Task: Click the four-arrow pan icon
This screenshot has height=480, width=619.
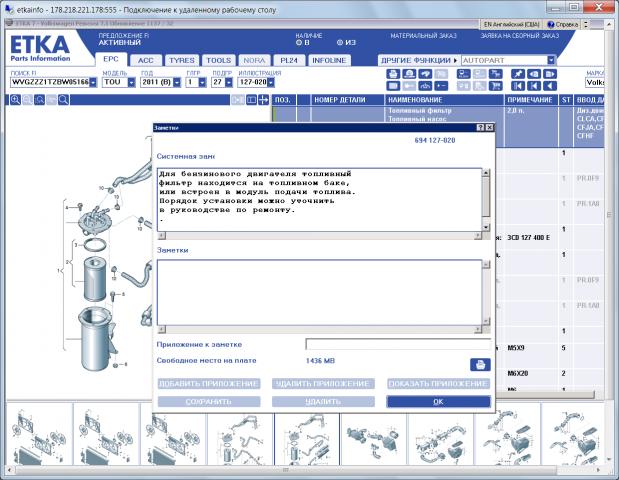Action: 263,100
